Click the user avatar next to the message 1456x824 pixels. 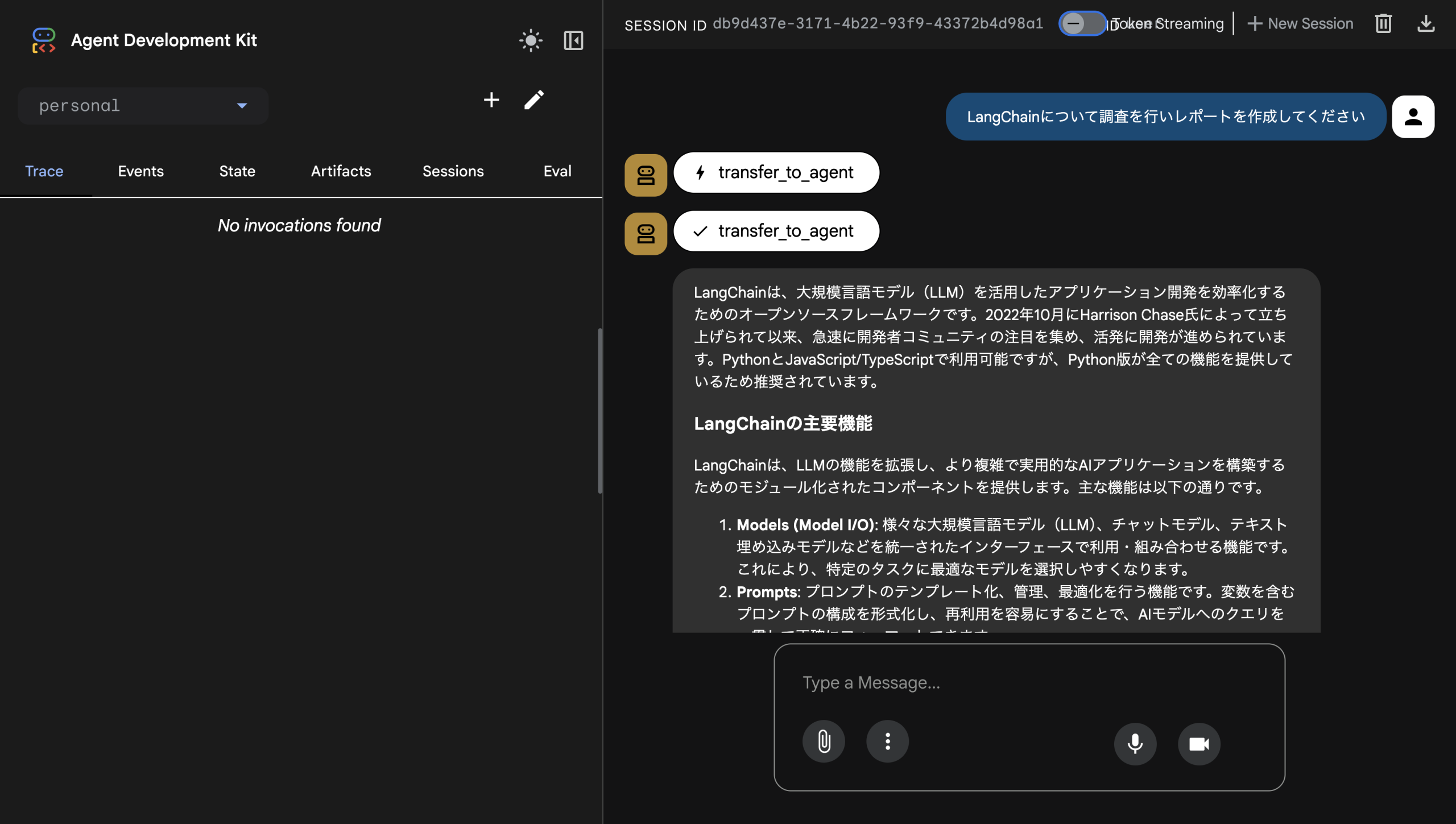1414,116
